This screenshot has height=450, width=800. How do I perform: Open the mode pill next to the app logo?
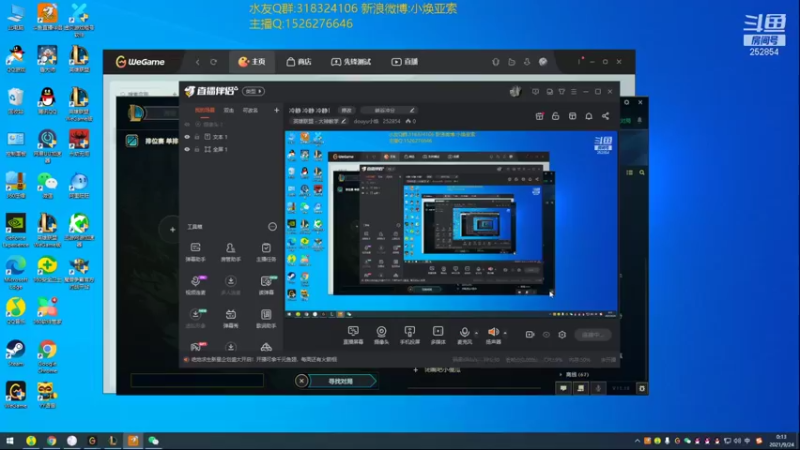(254, 91)
